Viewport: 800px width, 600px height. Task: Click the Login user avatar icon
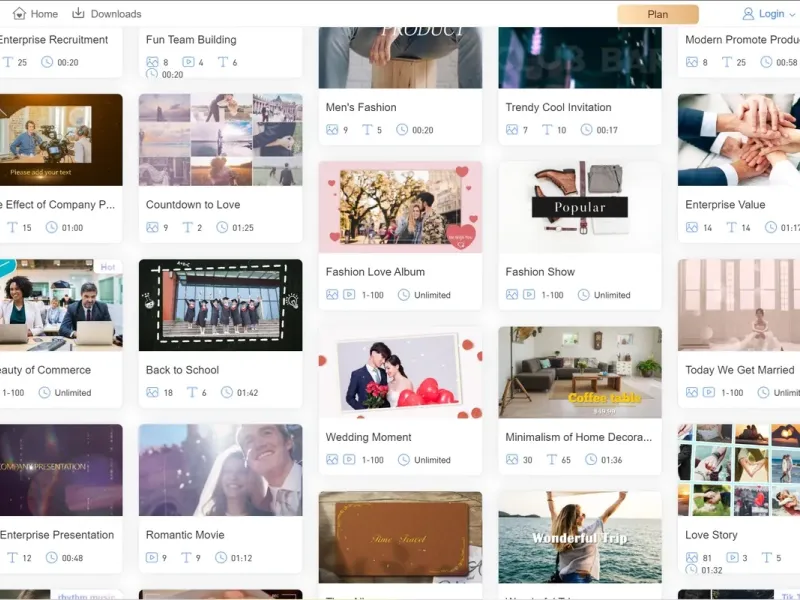(748, 14)
